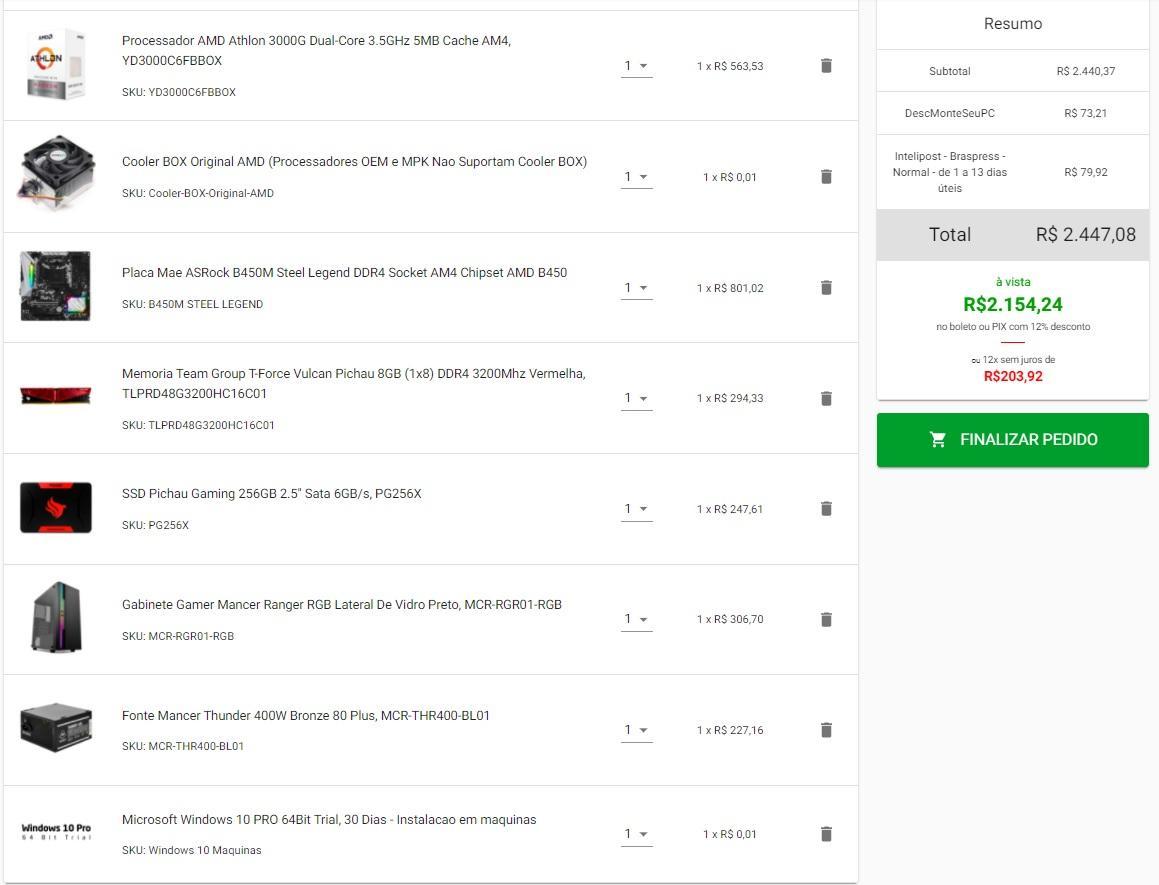This screenshot has width=1159, height=885.
Task: Open Fonte Mancer Thunder 400W product title
Action: tap(306, 715)
